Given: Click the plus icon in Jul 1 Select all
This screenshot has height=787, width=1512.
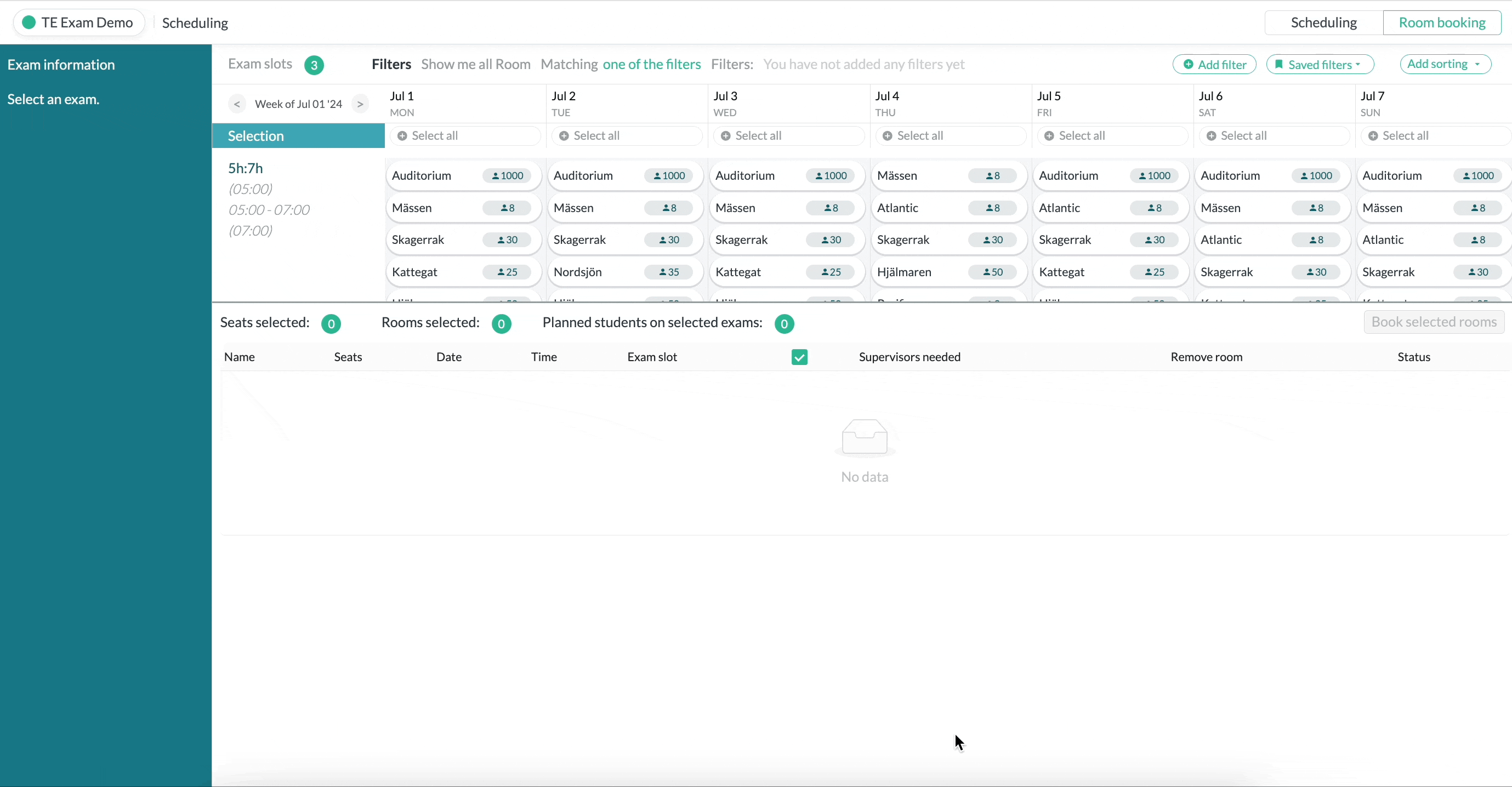Looking at the screenshot, I should pyautogui.click(x=402, y=136).
